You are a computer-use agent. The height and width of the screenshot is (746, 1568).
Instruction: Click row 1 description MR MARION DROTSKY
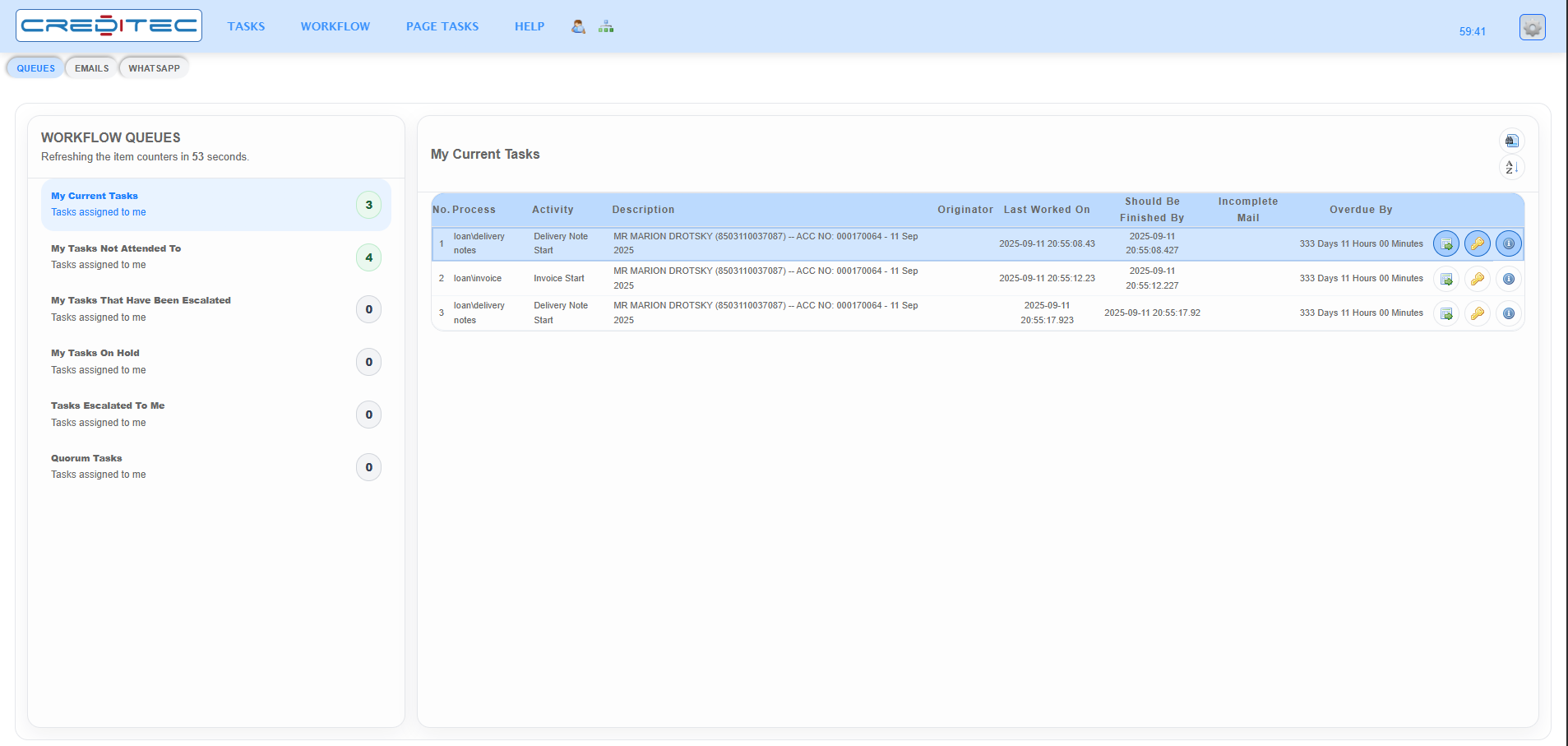(765, 243)
